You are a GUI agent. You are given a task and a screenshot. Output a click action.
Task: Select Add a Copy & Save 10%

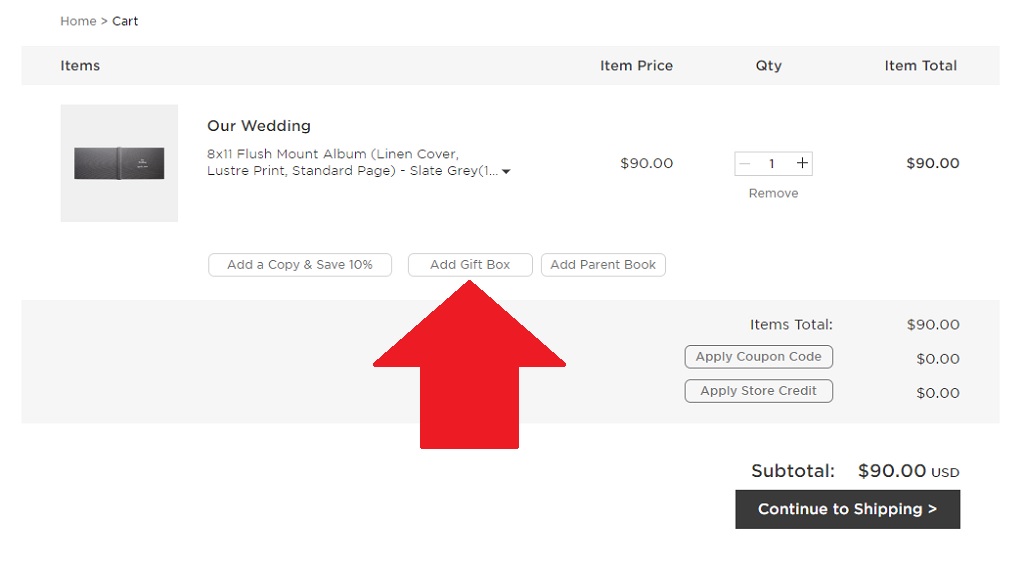pyautogui.click(x=300, y=265)
